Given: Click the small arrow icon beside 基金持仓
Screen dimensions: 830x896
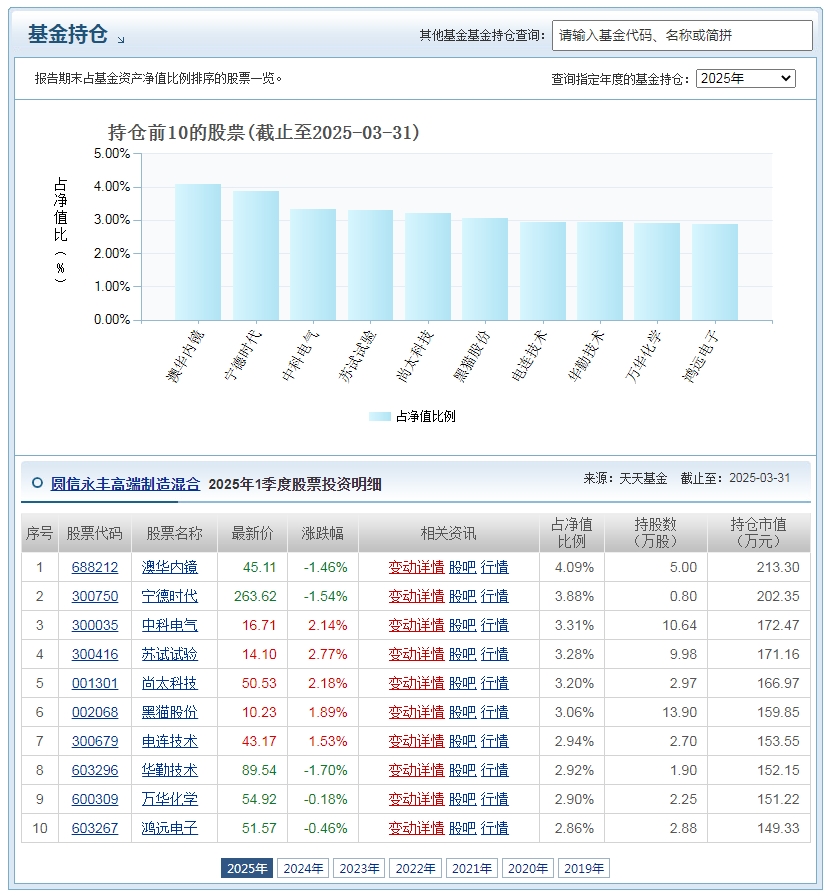Looking at the screenshot, I should [121, 40].
